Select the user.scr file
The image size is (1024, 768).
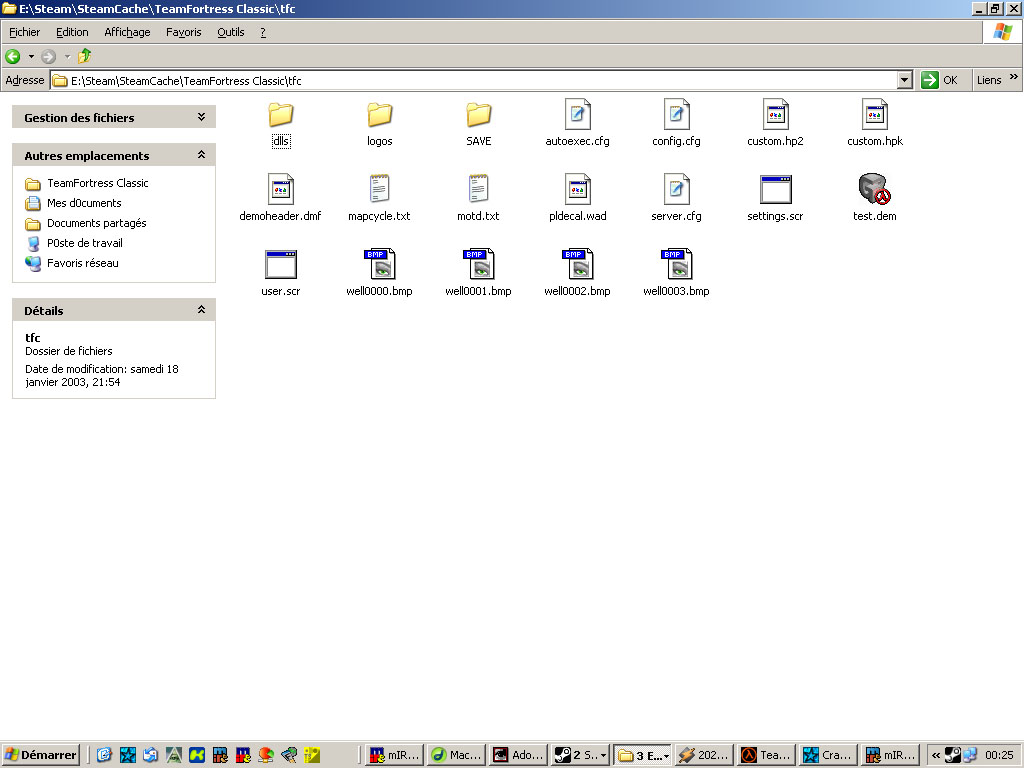click(x=281, y=273)
